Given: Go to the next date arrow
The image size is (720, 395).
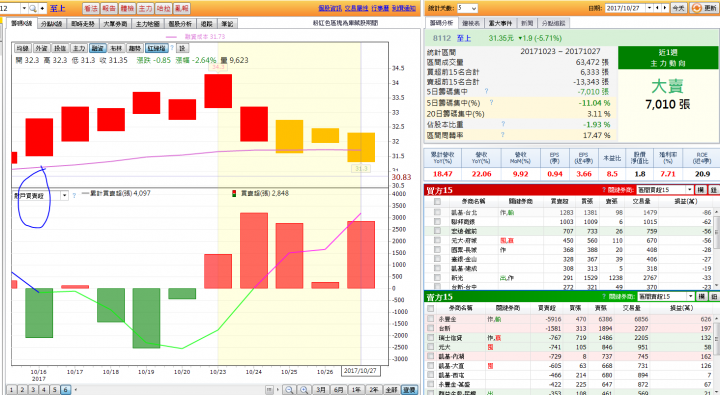Looking at the screenshot, I should point(665,8).
